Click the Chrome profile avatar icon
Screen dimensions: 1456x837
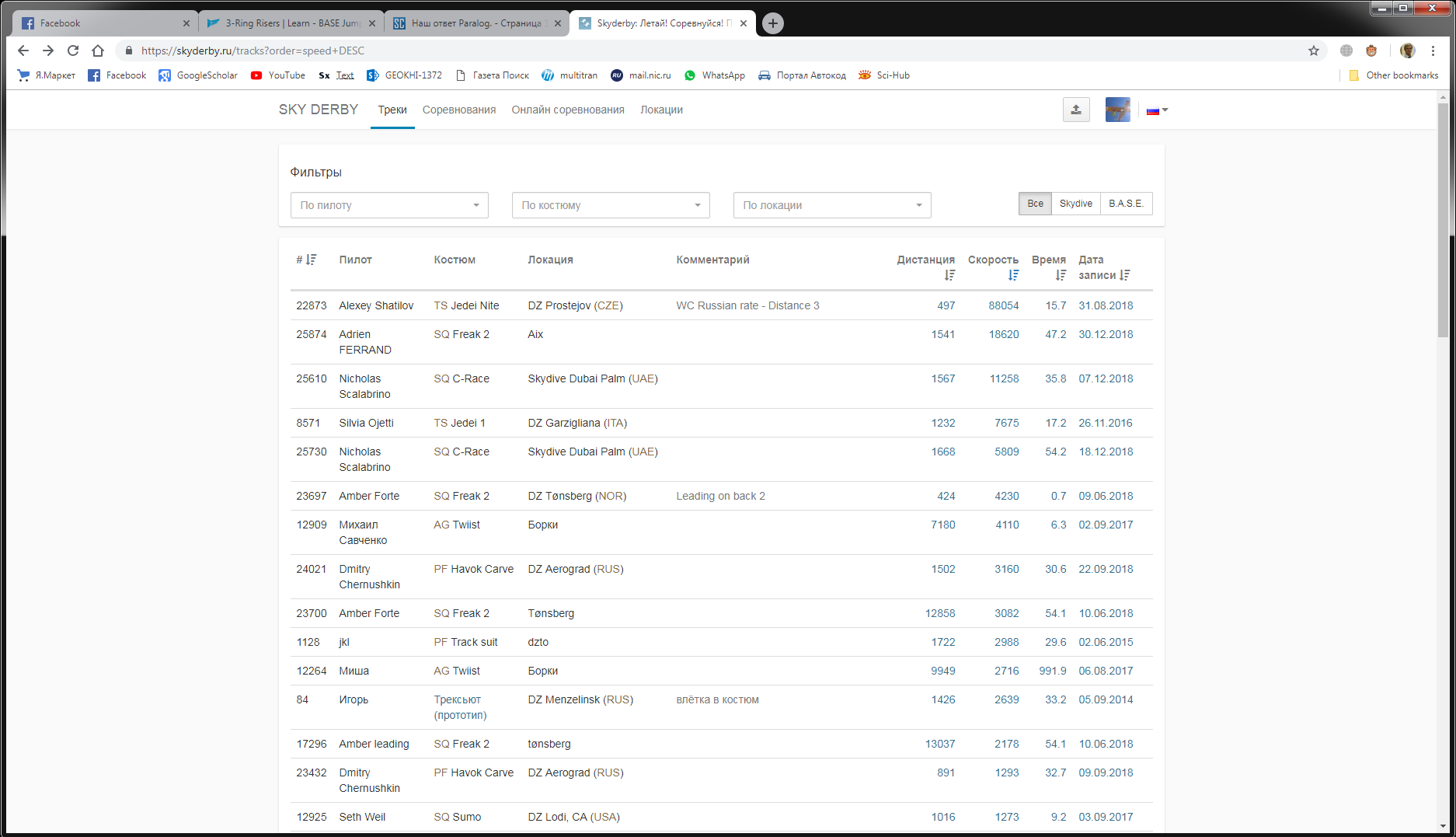click(x=1408, y=51)
